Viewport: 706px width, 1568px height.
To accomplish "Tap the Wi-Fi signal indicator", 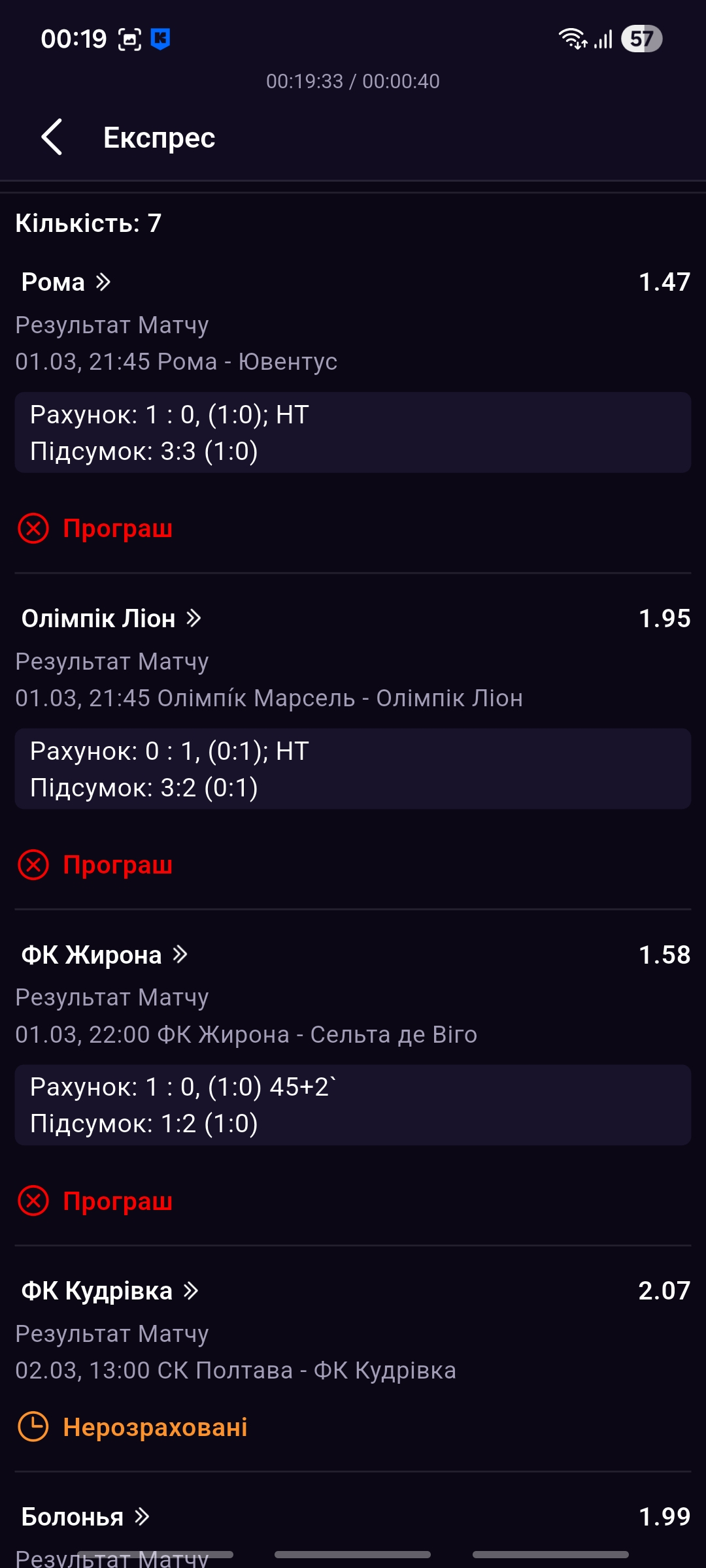I will pyautogui.click(x=572, y=39).
